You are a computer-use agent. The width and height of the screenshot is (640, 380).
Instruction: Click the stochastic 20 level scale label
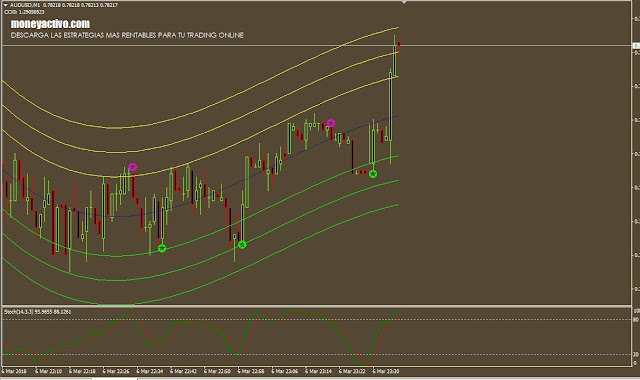(x=636, y=354)
